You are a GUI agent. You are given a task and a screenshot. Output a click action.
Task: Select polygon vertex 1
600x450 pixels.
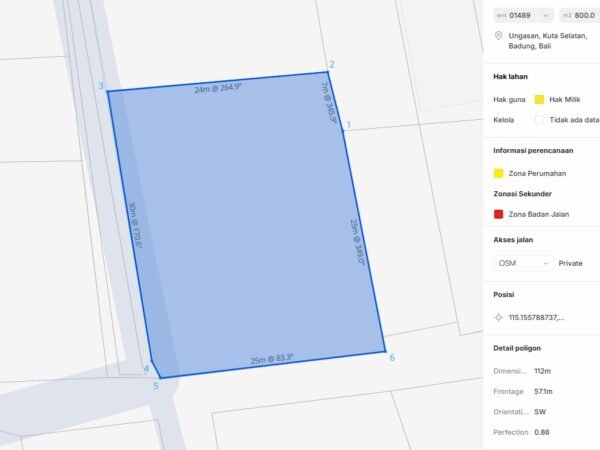click(343, 128)
